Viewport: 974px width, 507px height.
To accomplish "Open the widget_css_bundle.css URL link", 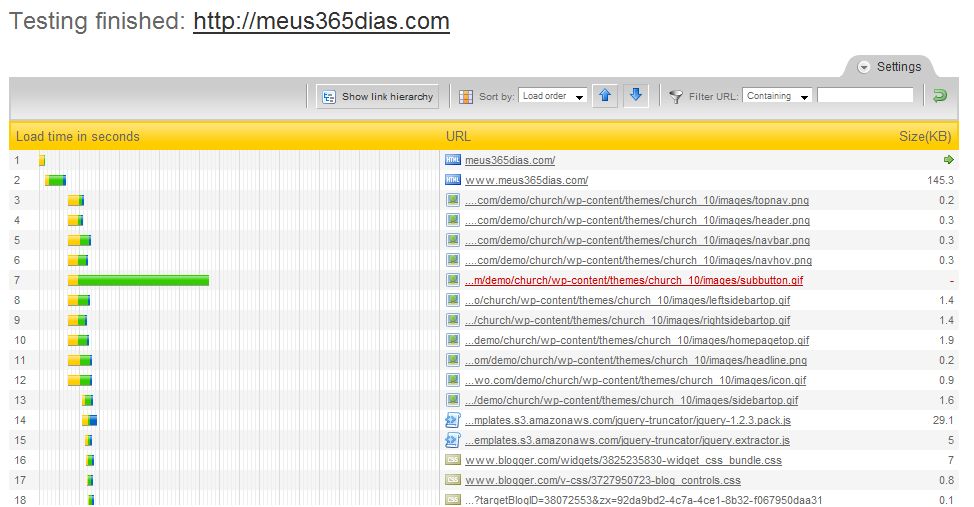I will tap(623, 460).
